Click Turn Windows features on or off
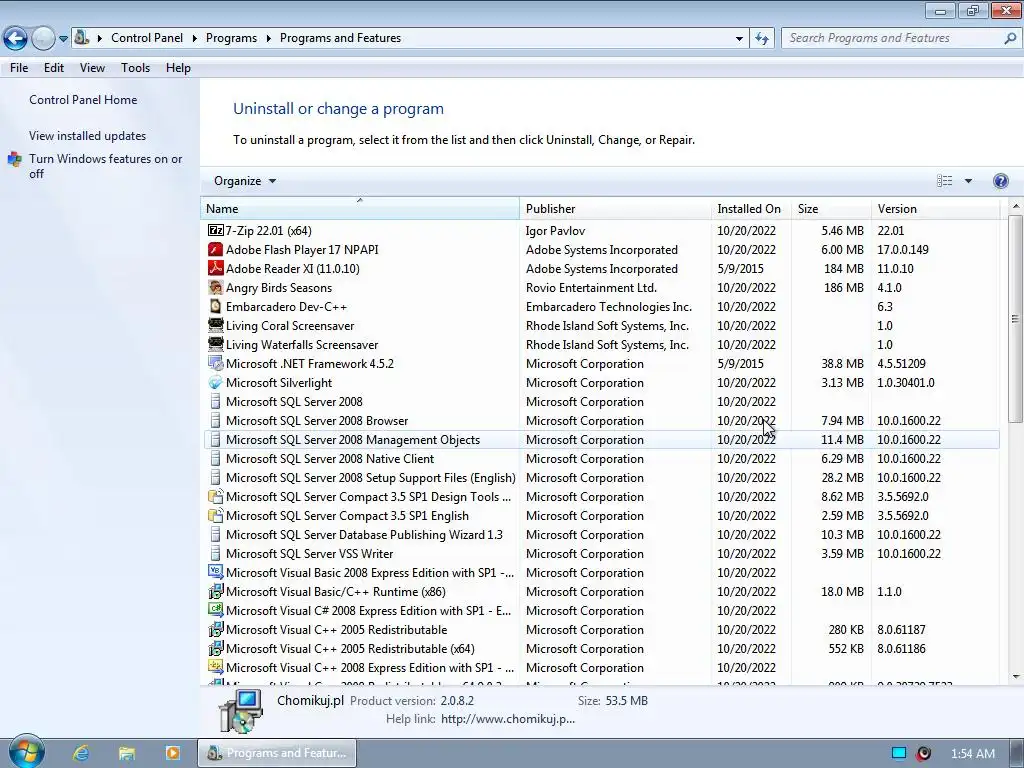The image size is (1024, 768). pyautogui.click(x=105, y=166)
